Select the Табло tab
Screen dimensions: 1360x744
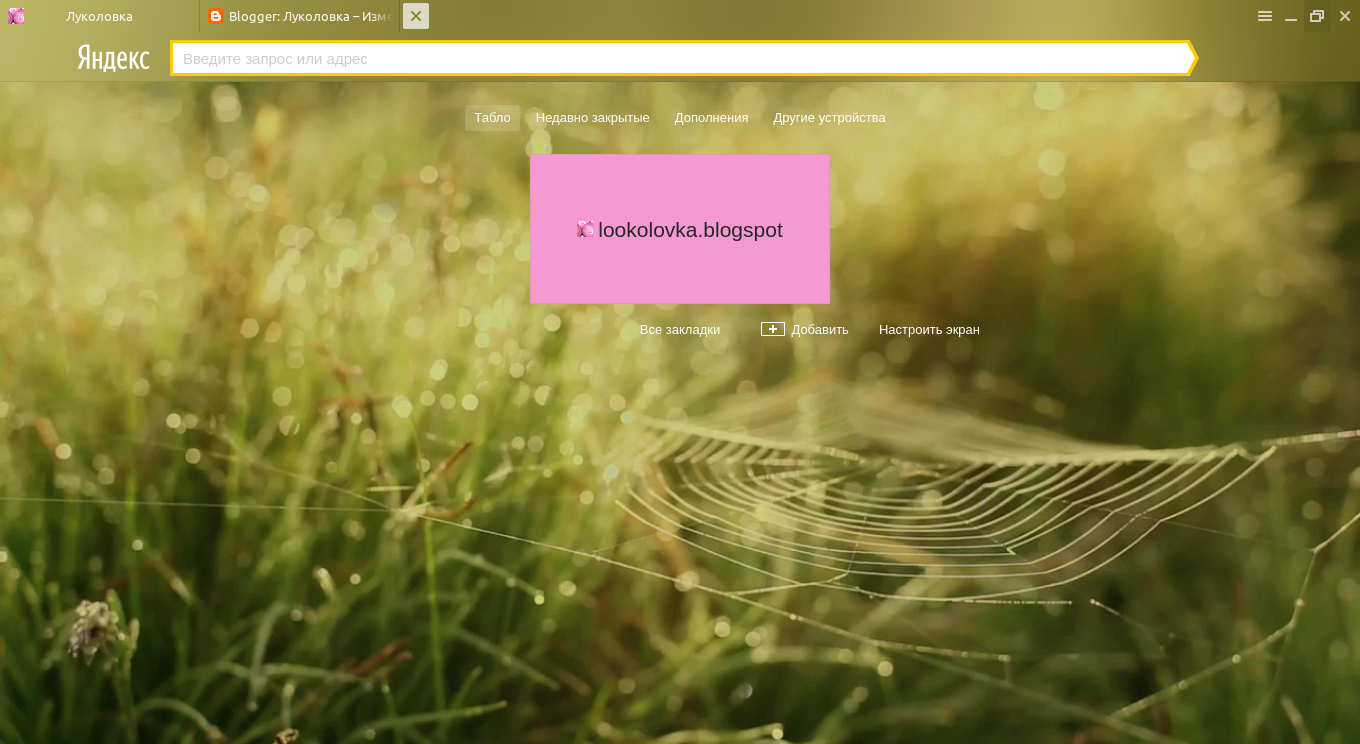tap(492, 118)
